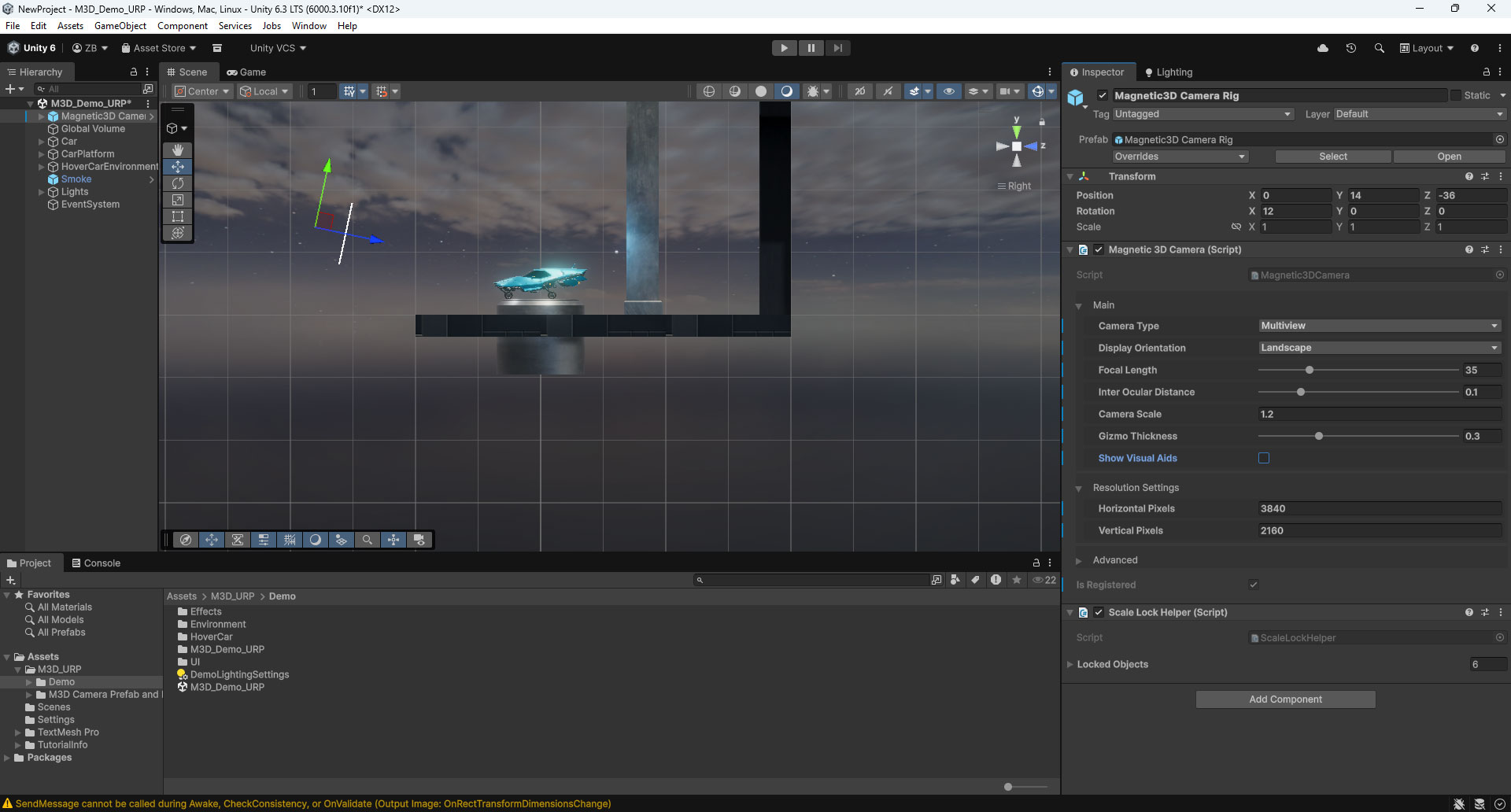Click the search icon in the top toolbar

(1380, 48)
